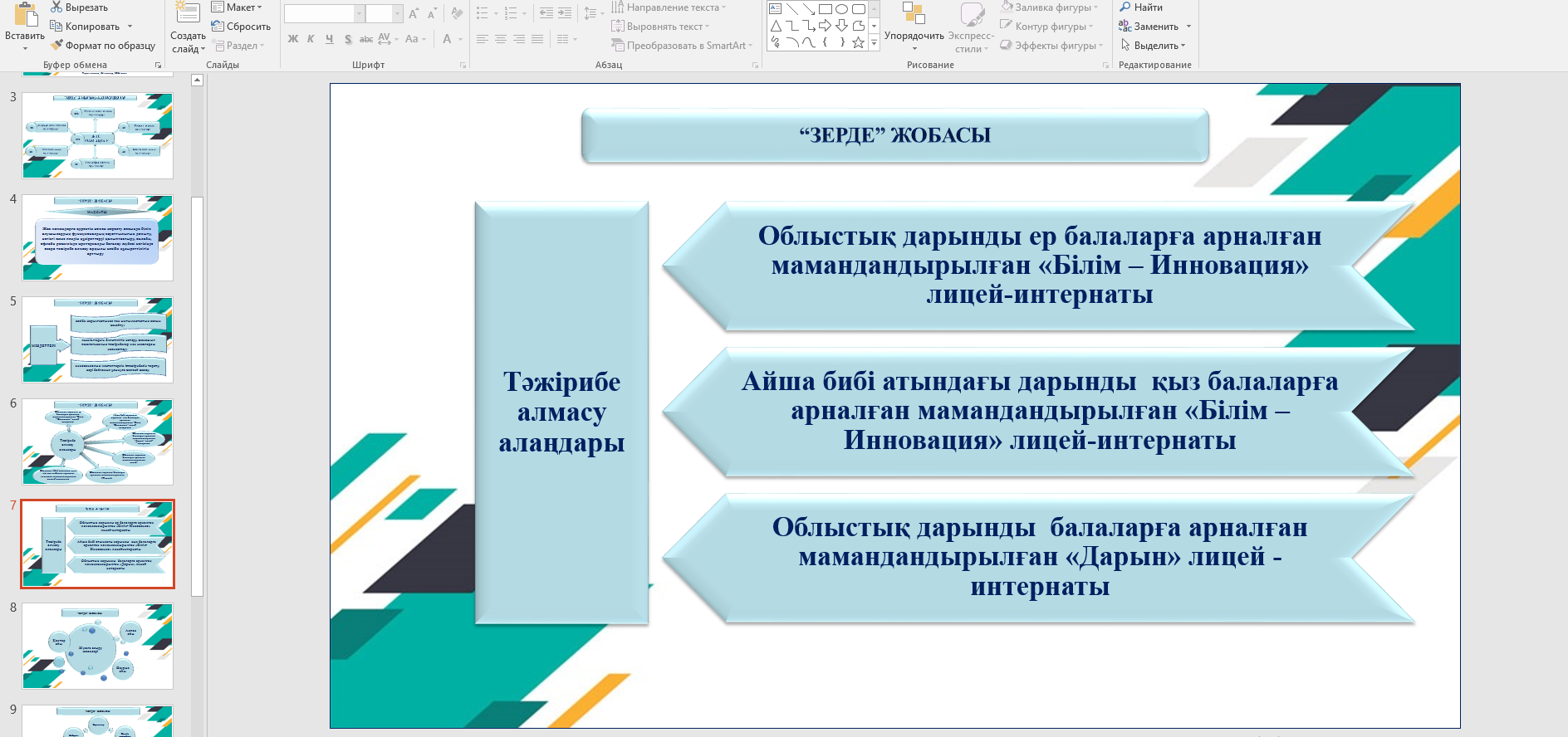Toggle Italic (К) formatting
The width and height of the screenshot is (1568, 737).
pyautogui.click(x=311, y=39)
